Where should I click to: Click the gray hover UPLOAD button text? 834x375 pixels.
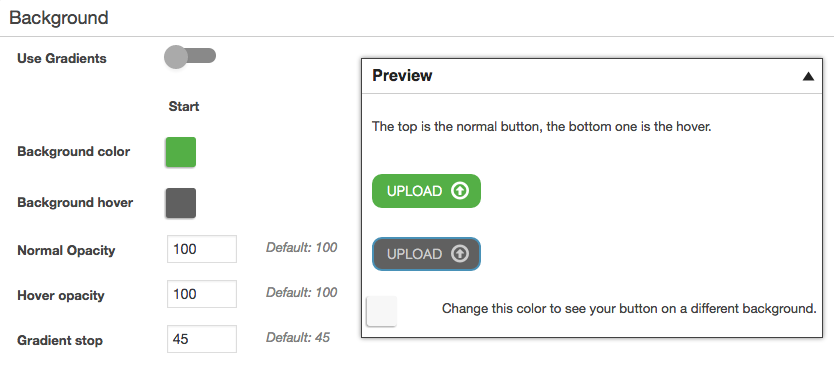tap(414, 254)
